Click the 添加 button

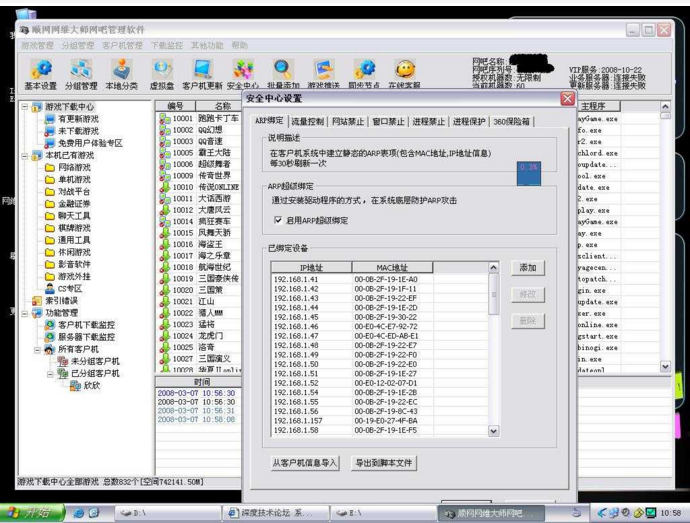point(528,268)
